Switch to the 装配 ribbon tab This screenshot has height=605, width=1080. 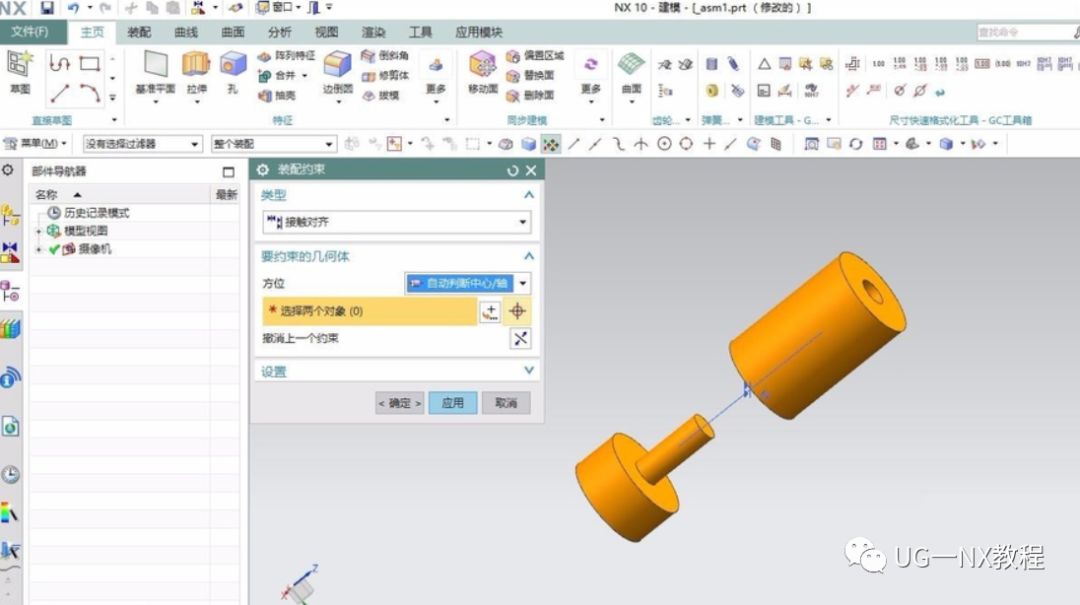(x=138, y=31)
